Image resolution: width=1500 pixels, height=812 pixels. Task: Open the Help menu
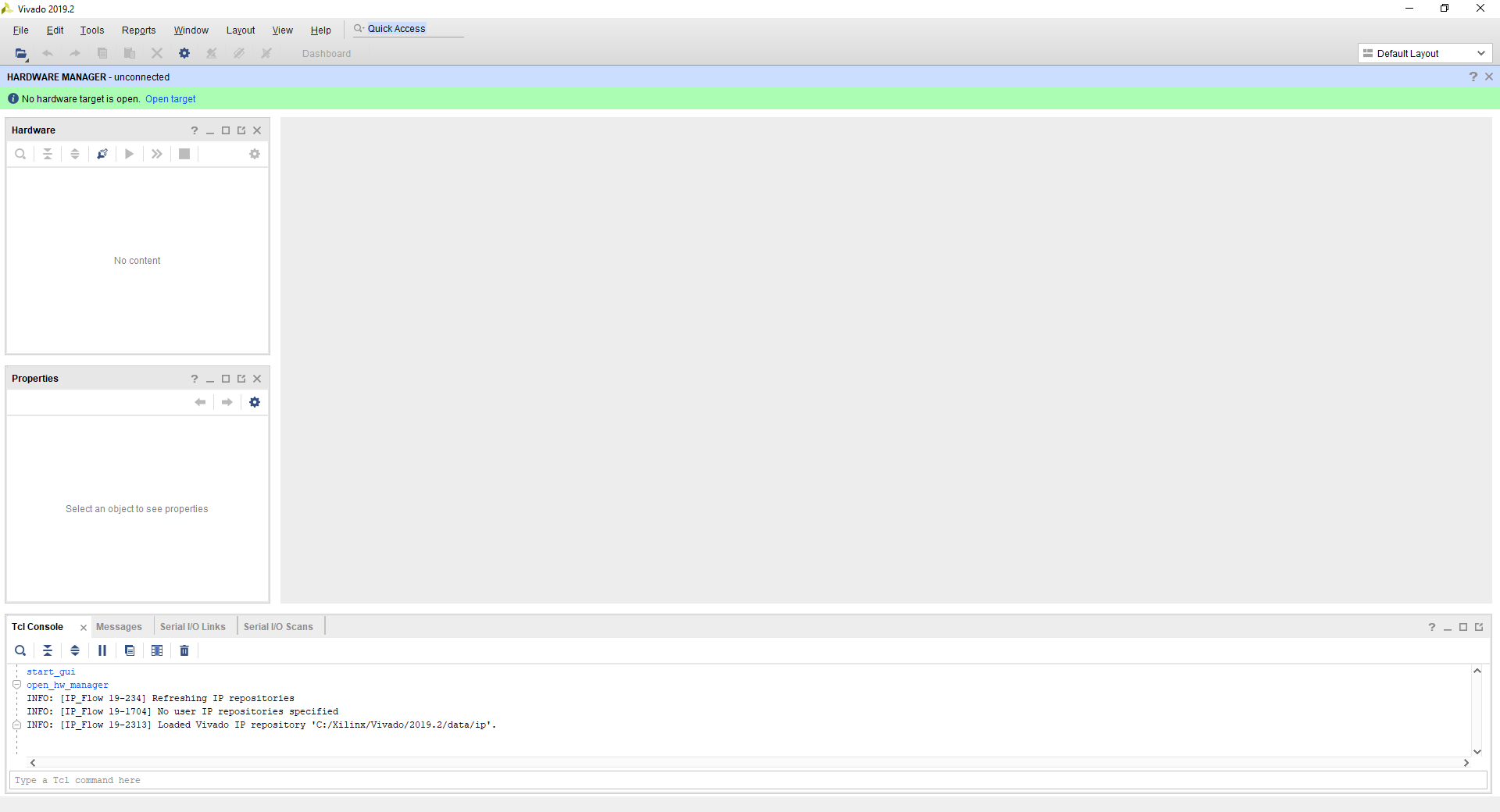pos(321,30)
